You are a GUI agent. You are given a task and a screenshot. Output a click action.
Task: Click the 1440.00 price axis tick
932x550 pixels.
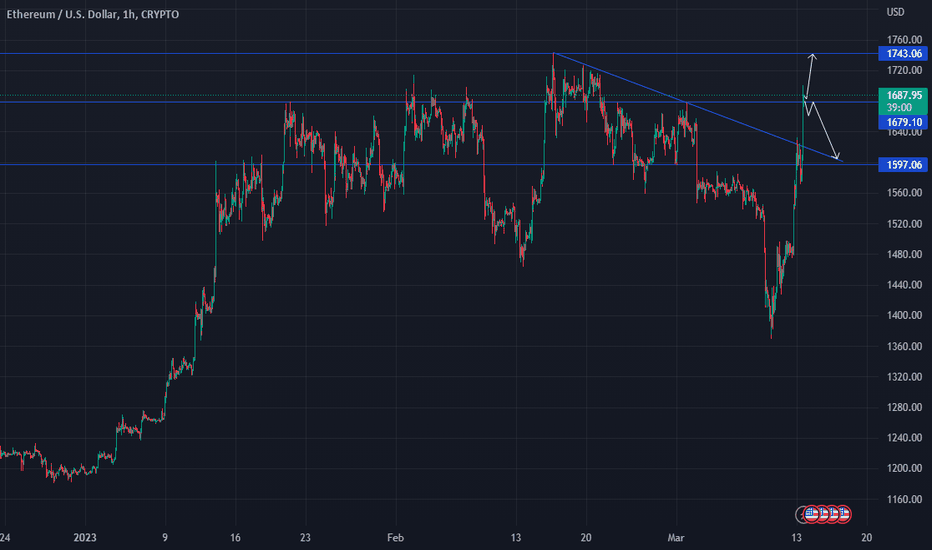[904, 285]
